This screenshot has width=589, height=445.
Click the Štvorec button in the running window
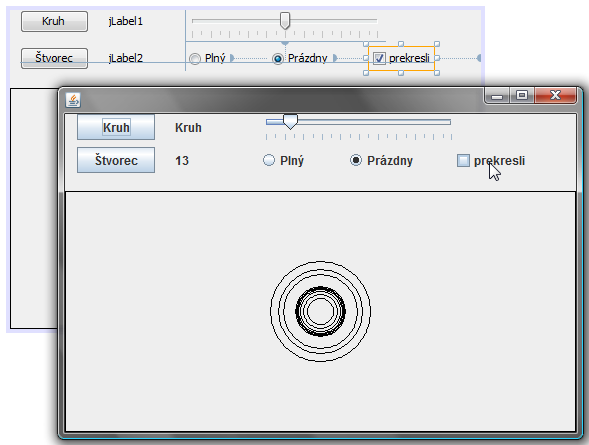coord(116,160)
